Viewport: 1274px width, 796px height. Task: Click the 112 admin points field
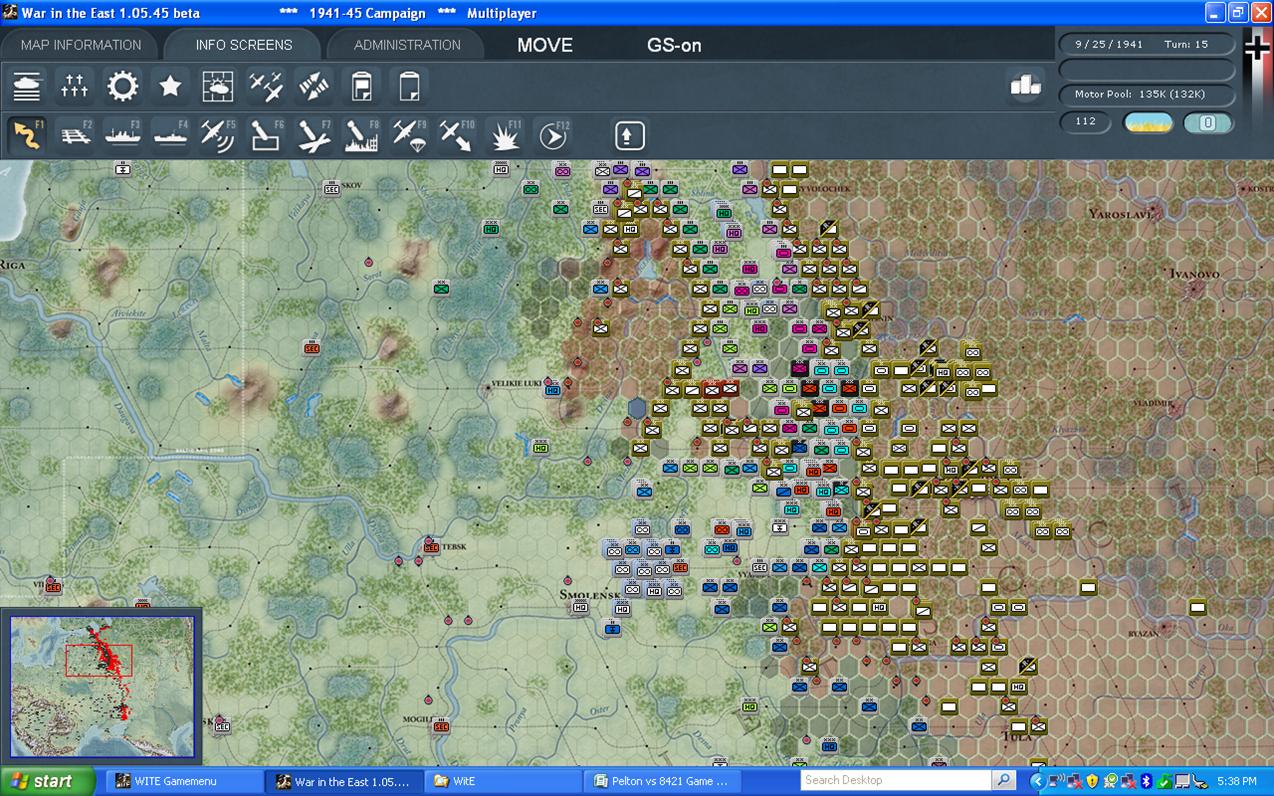coord(1086,122)
